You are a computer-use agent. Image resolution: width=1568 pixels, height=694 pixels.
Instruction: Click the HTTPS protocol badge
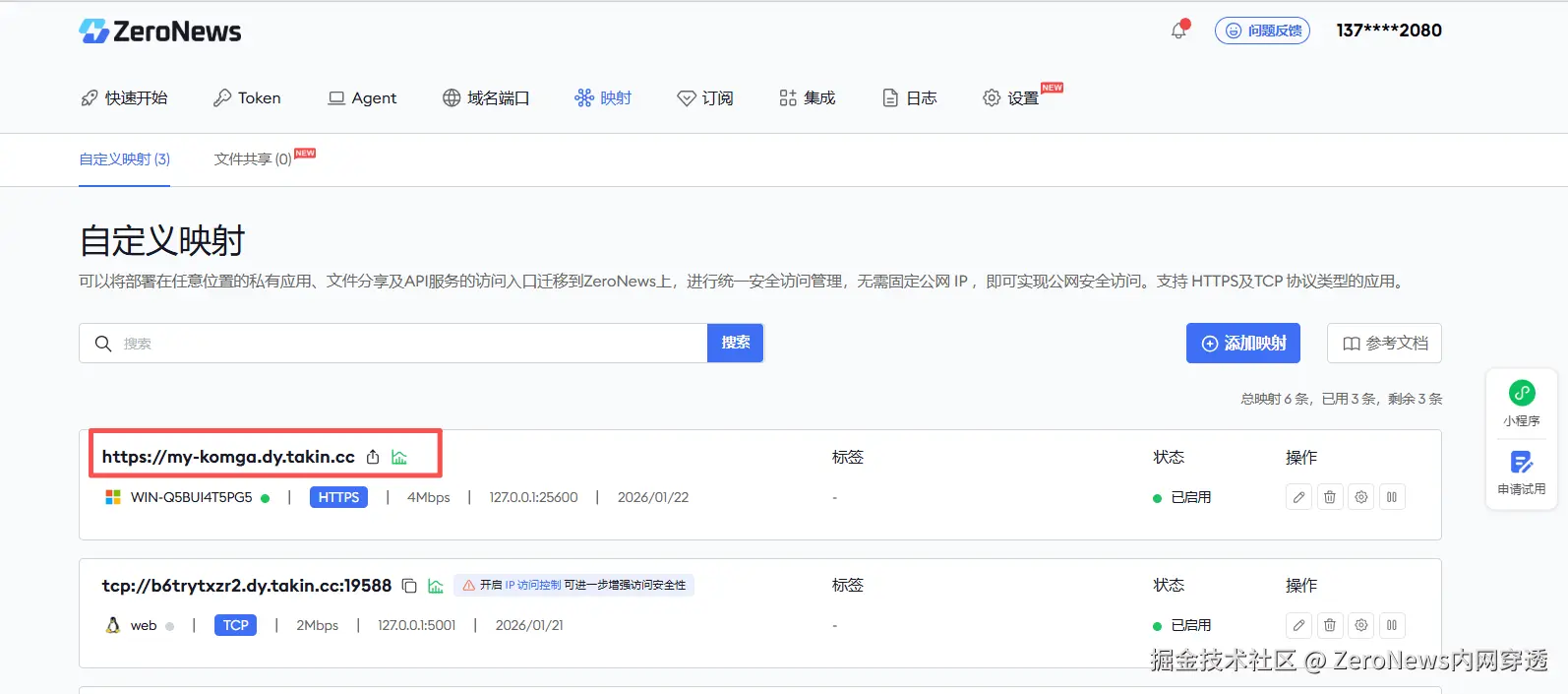tap(338, 497)
